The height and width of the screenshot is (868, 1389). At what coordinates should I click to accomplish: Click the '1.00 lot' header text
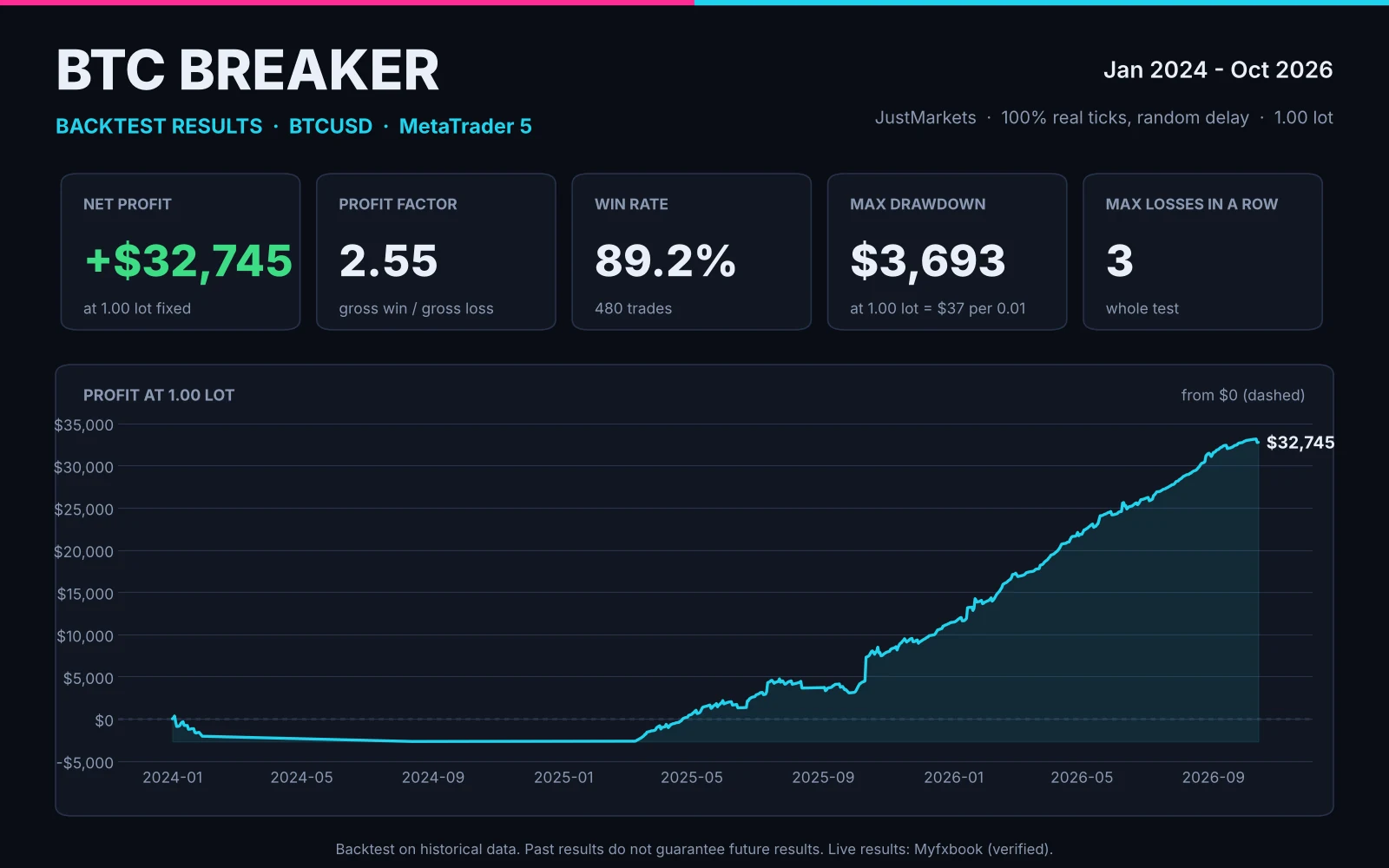[1304, 117]
